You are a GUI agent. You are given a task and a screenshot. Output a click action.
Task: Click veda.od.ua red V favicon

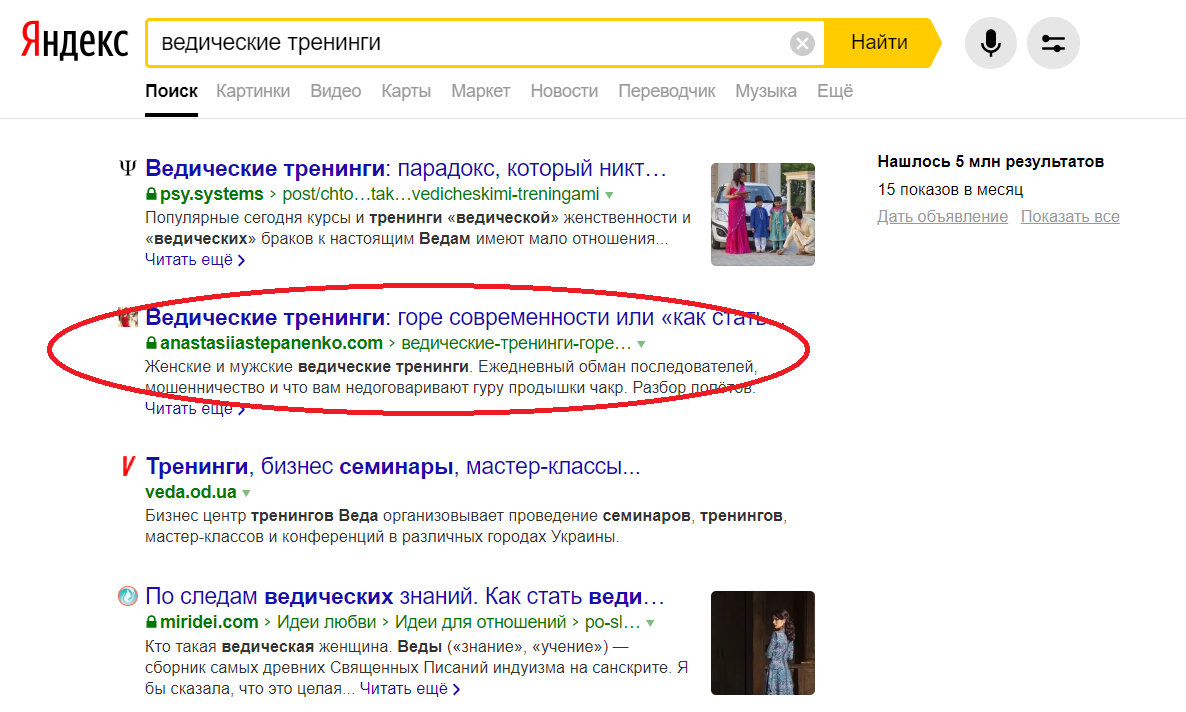pos(127,467)
